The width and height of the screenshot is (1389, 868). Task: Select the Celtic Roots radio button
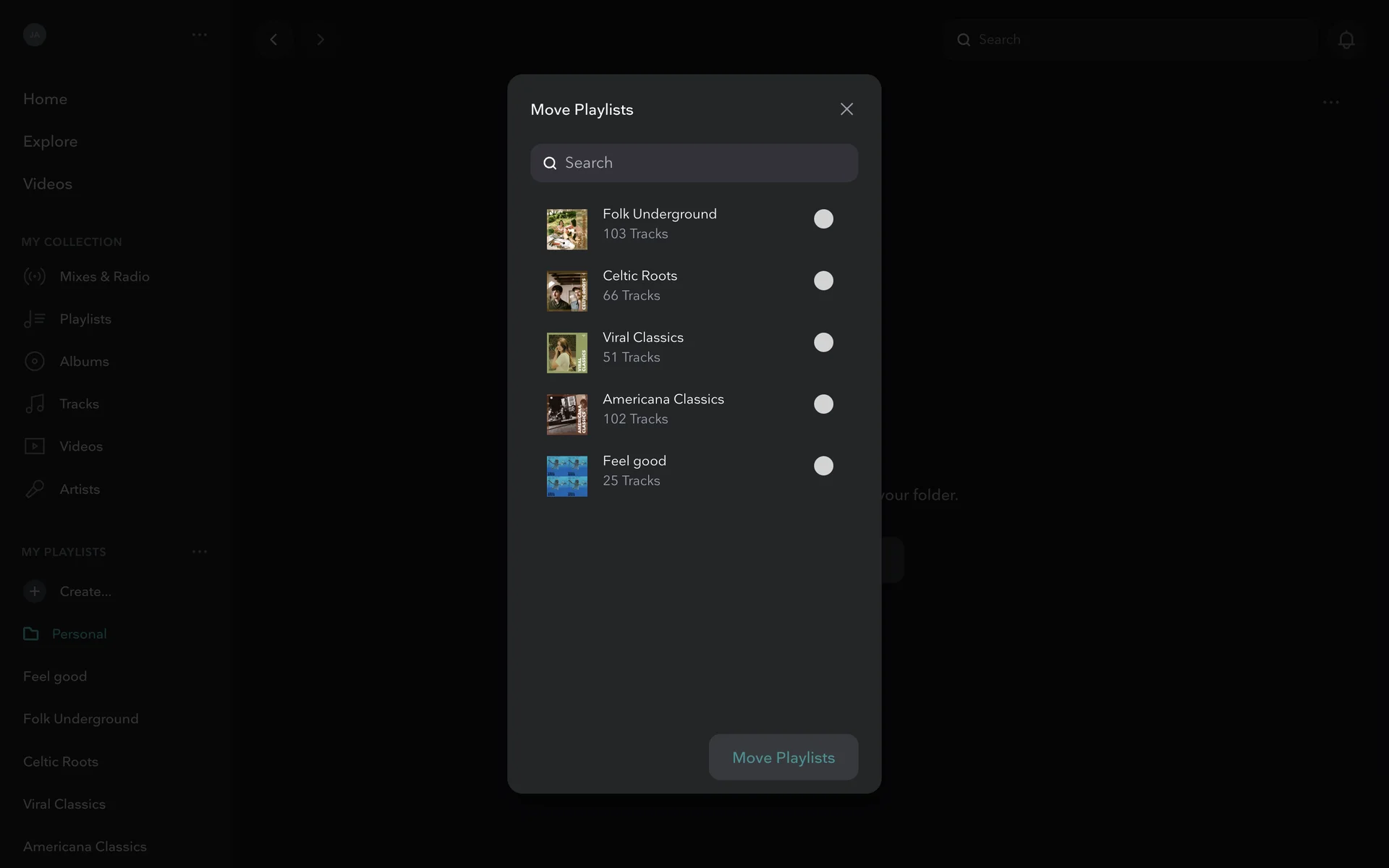click(823, 281)
